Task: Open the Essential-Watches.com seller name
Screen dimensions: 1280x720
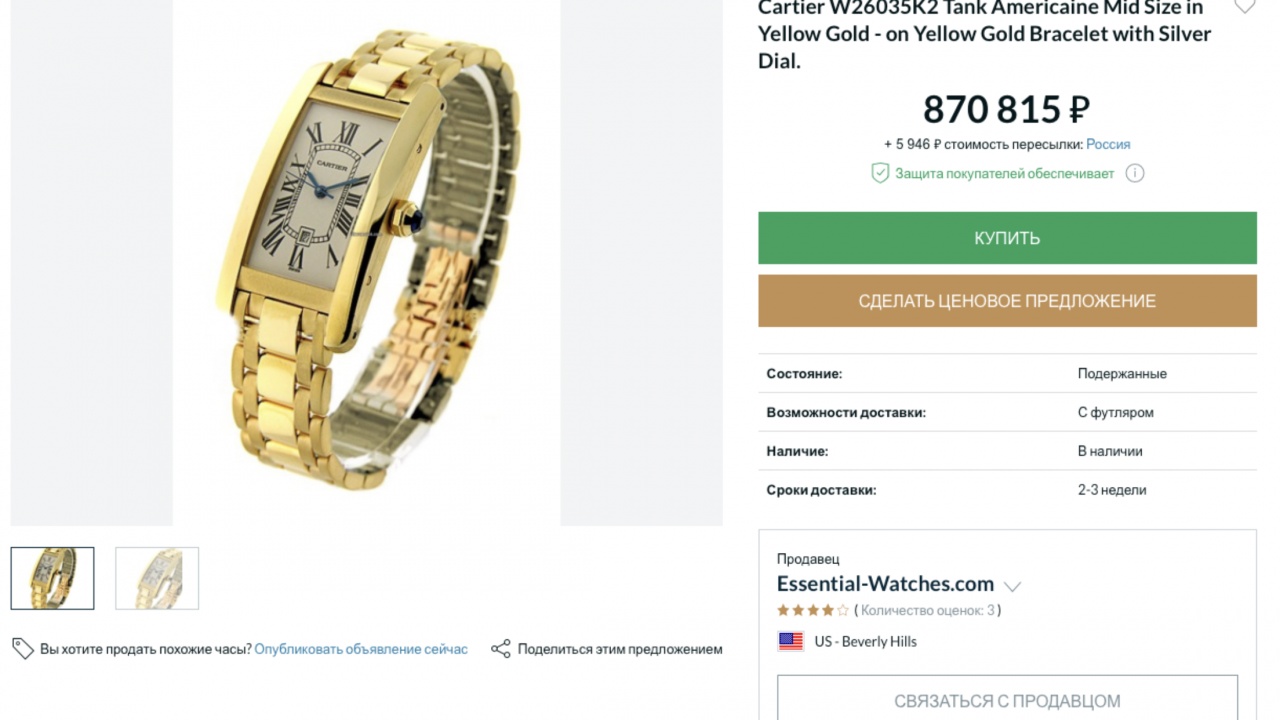Action: point(885,584)
